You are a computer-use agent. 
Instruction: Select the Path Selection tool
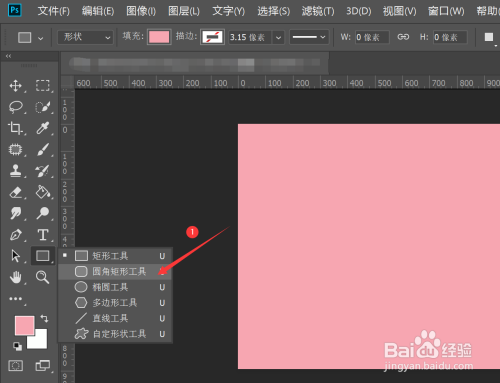[15, 256]
